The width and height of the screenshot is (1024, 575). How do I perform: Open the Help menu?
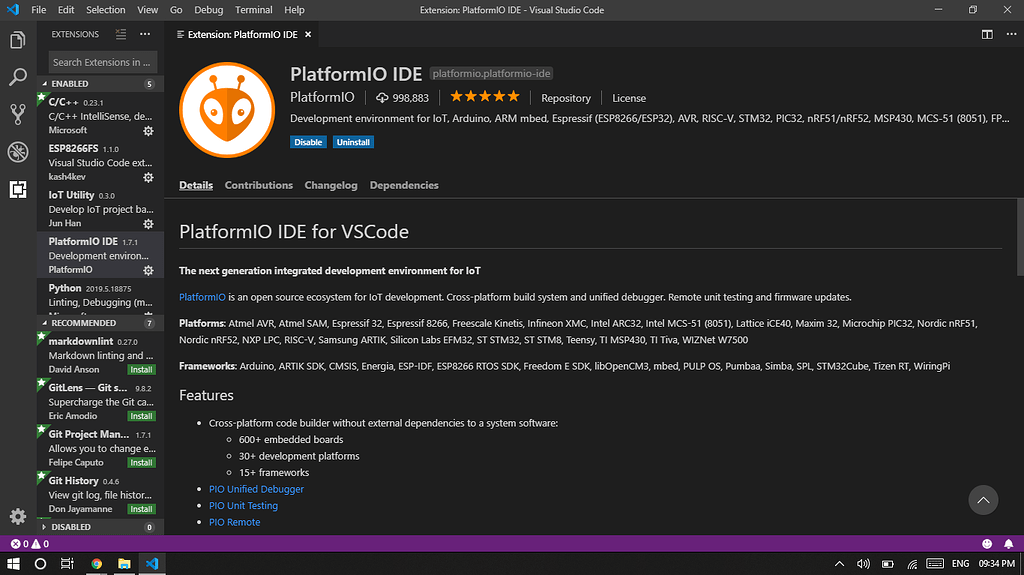(295, 10)
